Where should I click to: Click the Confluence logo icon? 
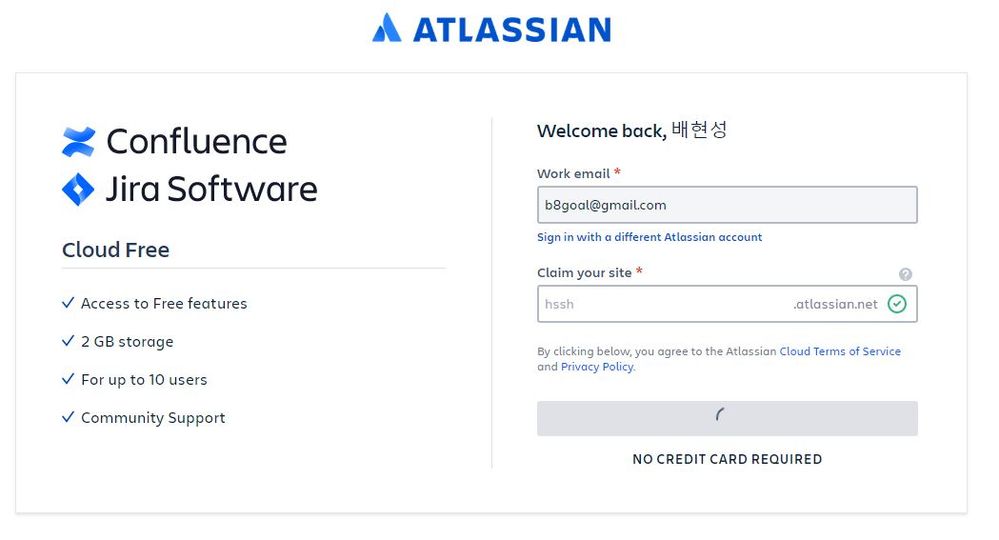click(x=78, y=142)
